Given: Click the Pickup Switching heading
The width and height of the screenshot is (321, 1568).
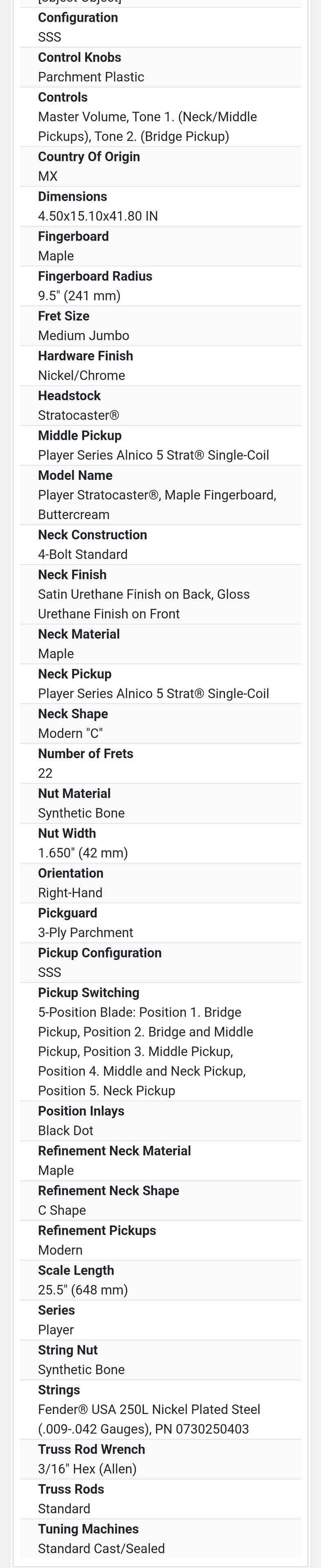Looking at the screenshot, I should (x=88, y=993).
